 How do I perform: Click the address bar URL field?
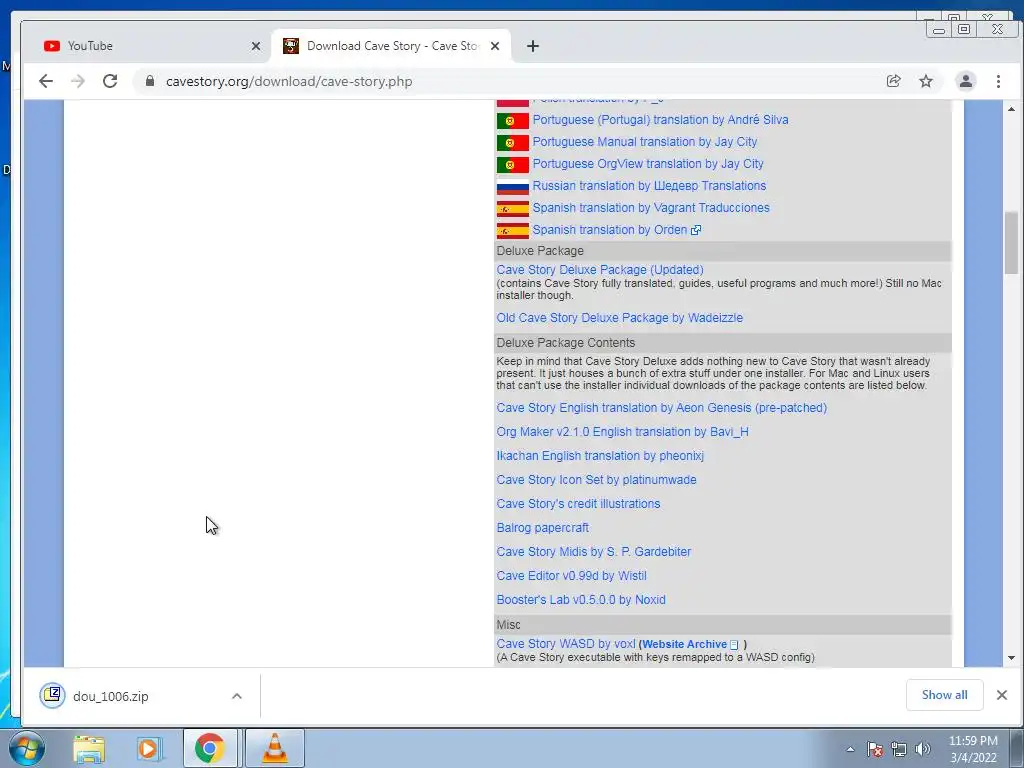point(509,81)
